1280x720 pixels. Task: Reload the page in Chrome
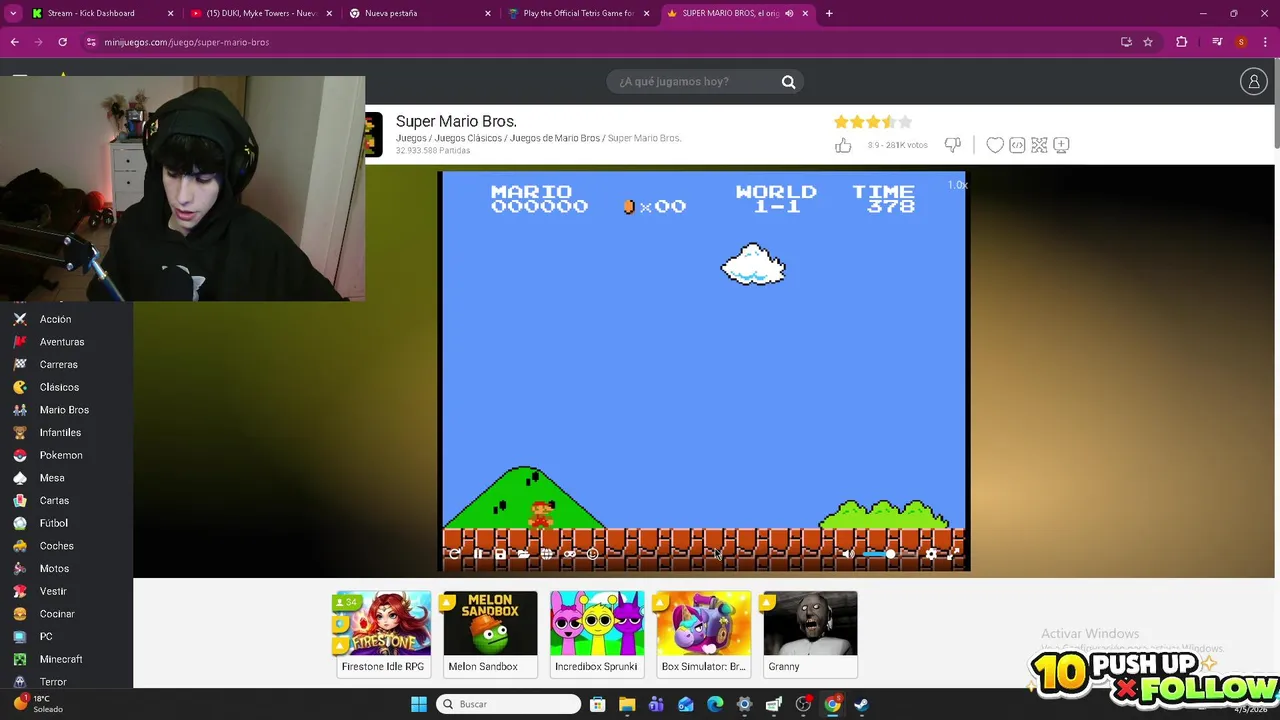tap(62, 42)
